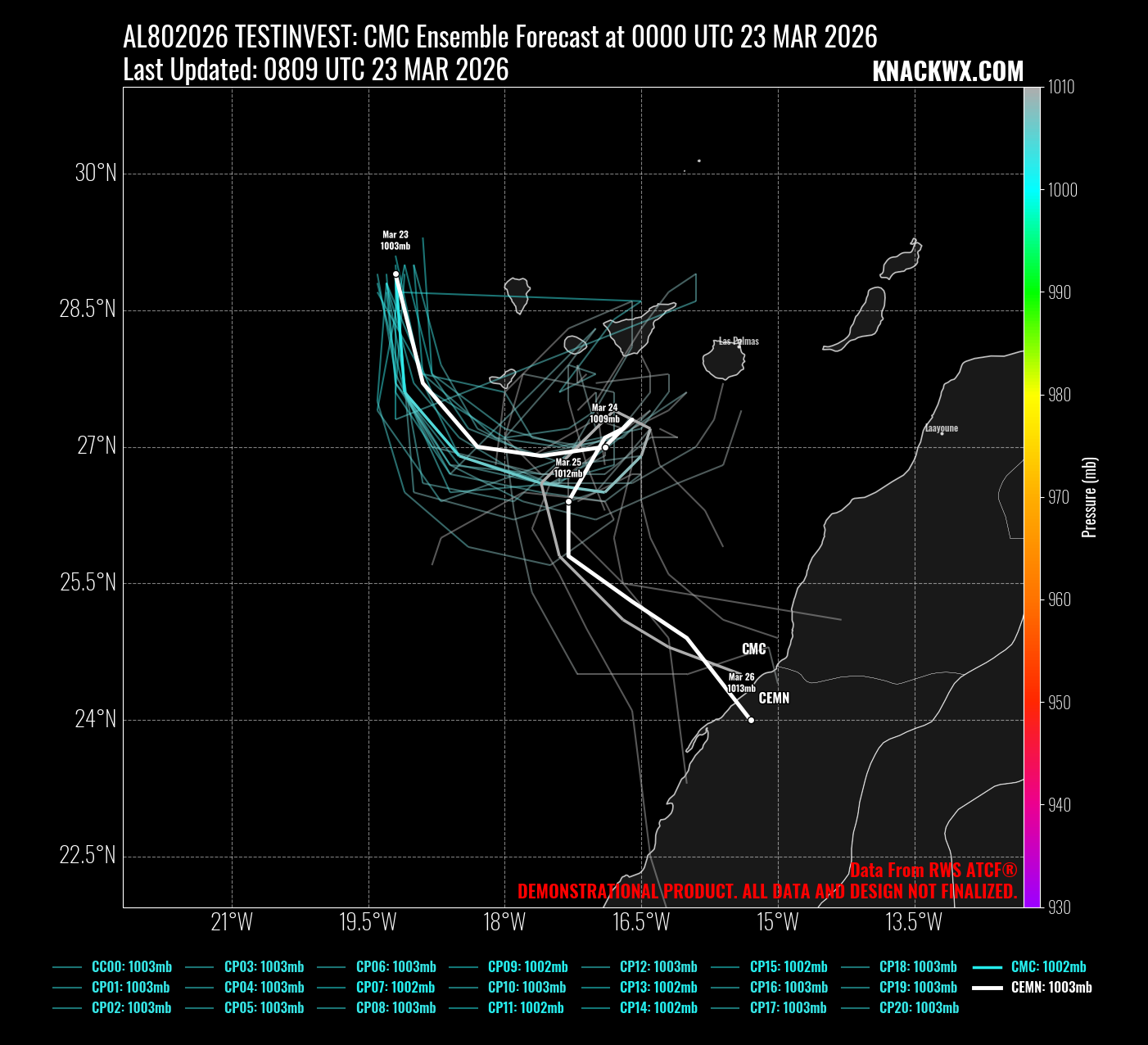This screenshot has height=1045, width=1148.
Task: Select the CMC: 1002mb legend entry
Action: 1048,967
